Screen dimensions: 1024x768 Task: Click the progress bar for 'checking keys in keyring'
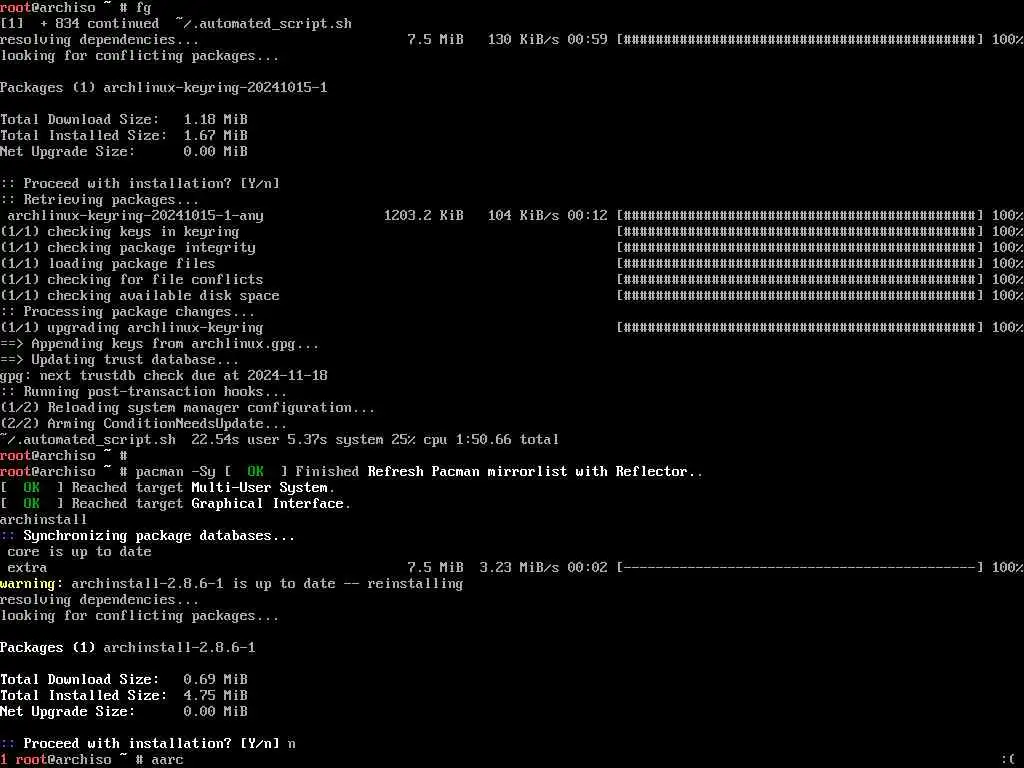tap(799, 231)
